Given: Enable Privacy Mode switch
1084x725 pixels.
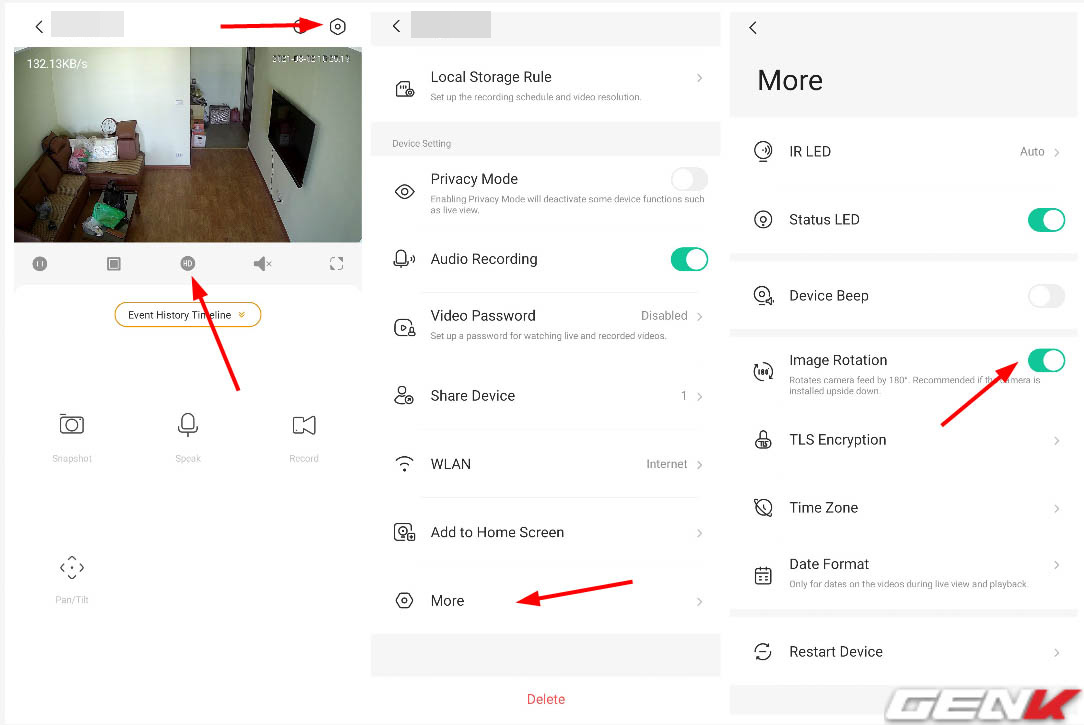Looking at the screenshot, I should point(688,180).
